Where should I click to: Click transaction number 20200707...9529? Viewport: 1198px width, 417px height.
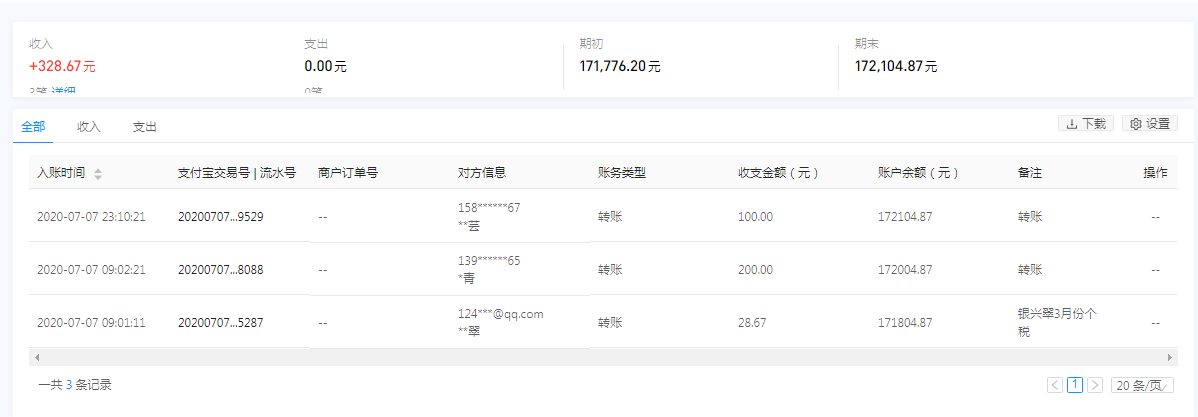click(220, 216)
